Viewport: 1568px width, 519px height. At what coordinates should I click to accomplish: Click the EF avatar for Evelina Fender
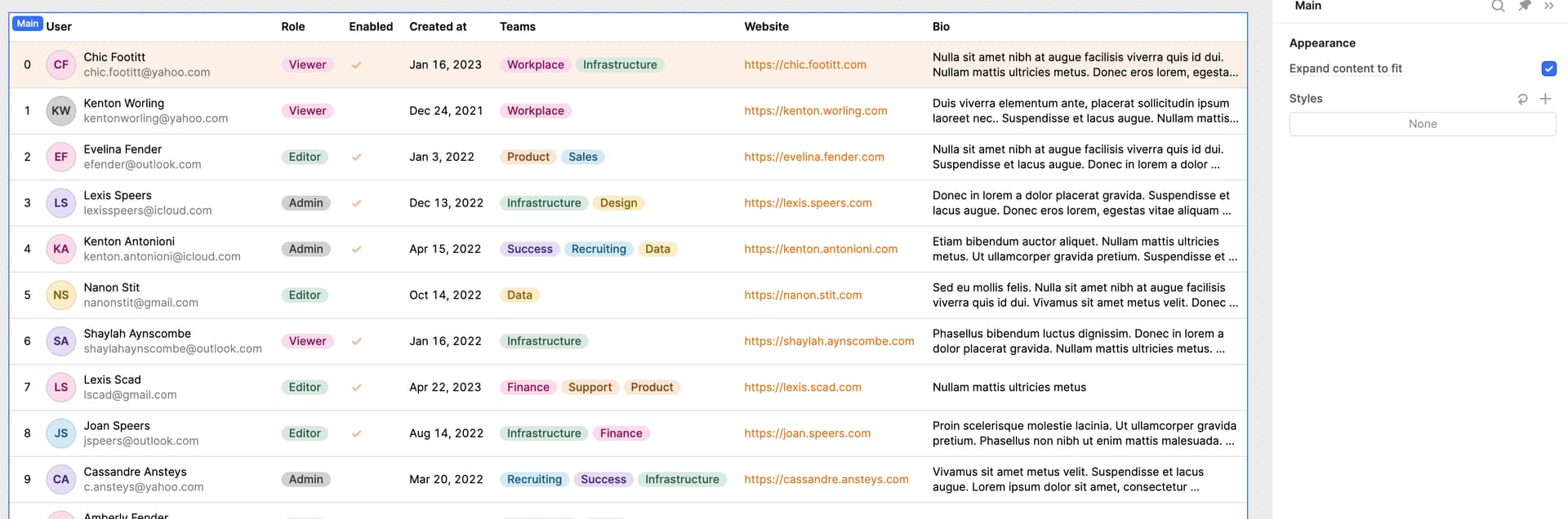(x=61, y=157)
